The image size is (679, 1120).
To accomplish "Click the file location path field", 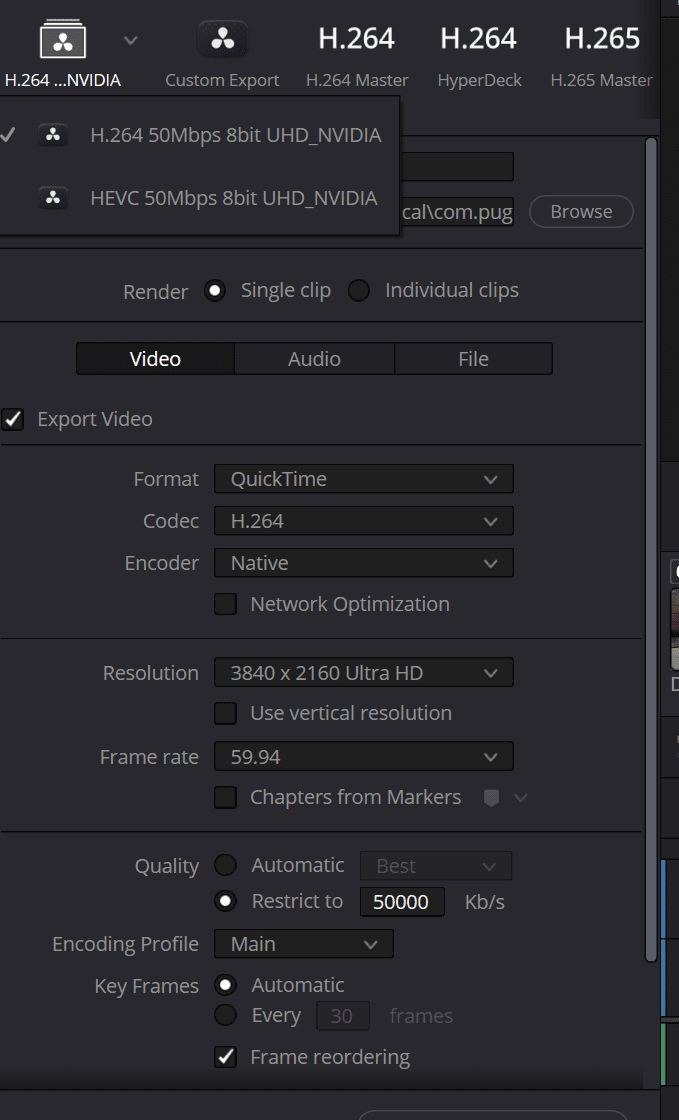I will (456, 211).
